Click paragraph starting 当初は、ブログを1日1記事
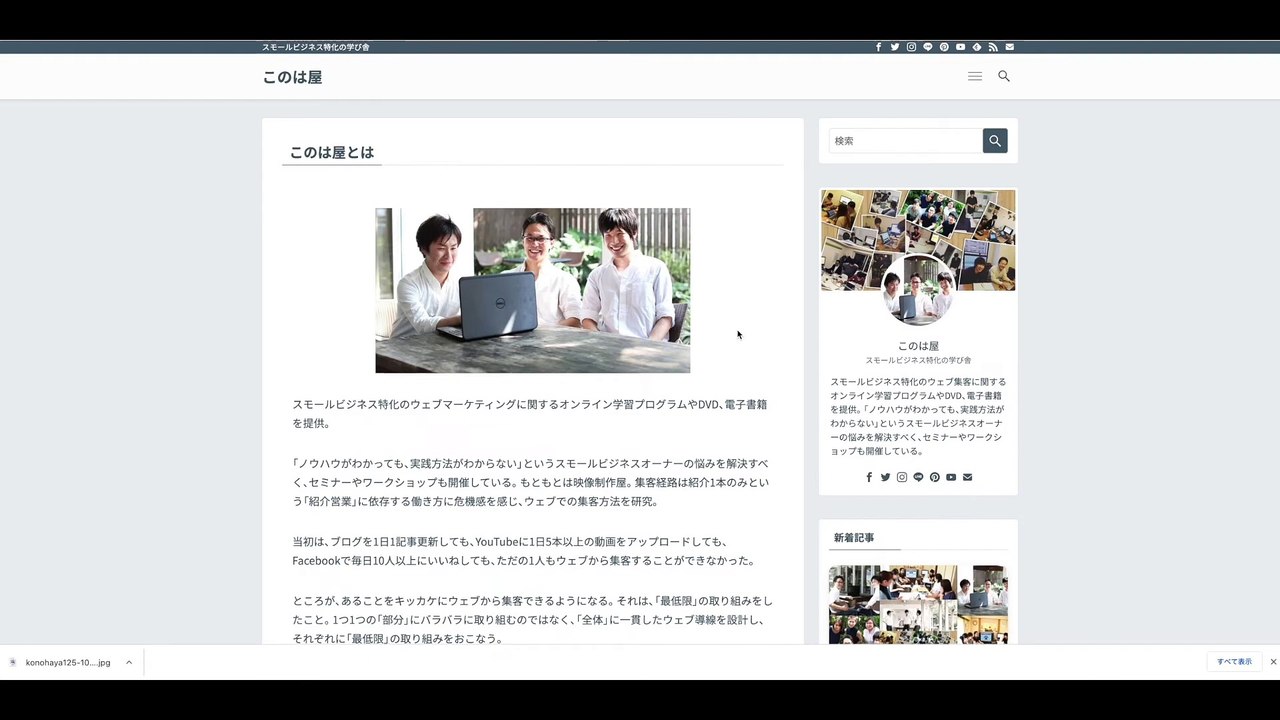Screen dimensions: 1280x720 tap(523, 551)
